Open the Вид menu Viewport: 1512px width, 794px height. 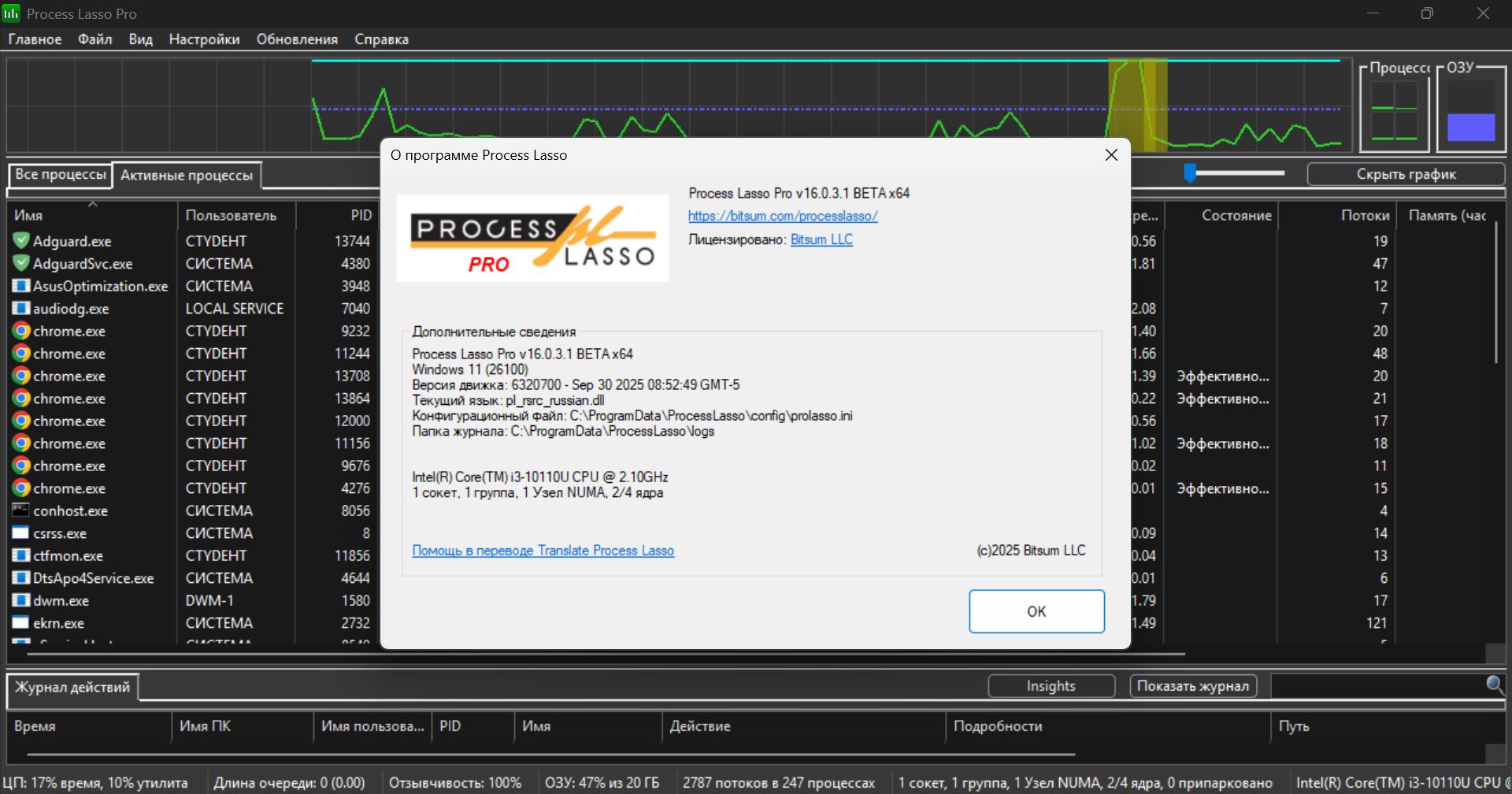[140, 39]
